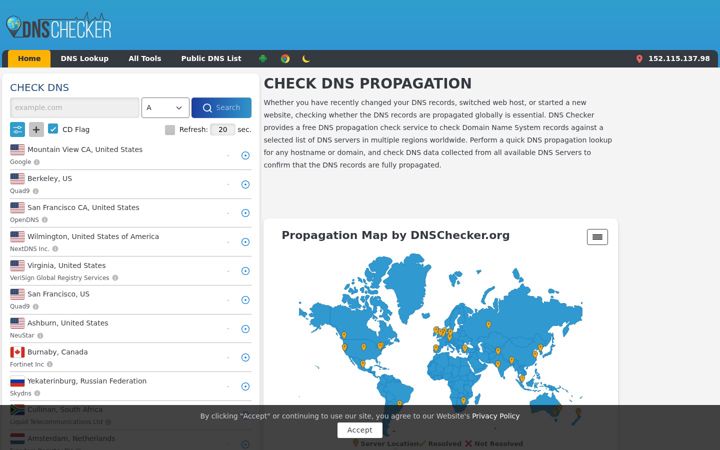Open the map menu hamburger icon
Image resolution: width=720 pixels, height=450 pixels.
(597, 237)
